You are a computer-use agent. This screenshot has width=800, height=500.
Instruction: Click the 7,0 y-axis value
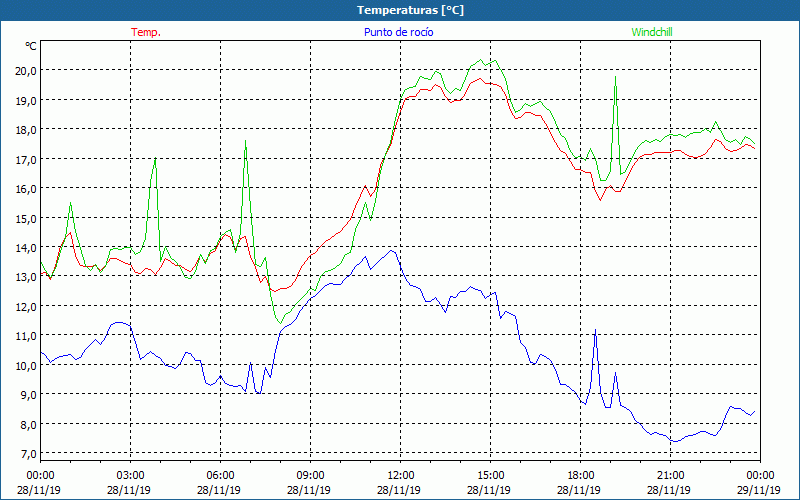click(29, 454)
